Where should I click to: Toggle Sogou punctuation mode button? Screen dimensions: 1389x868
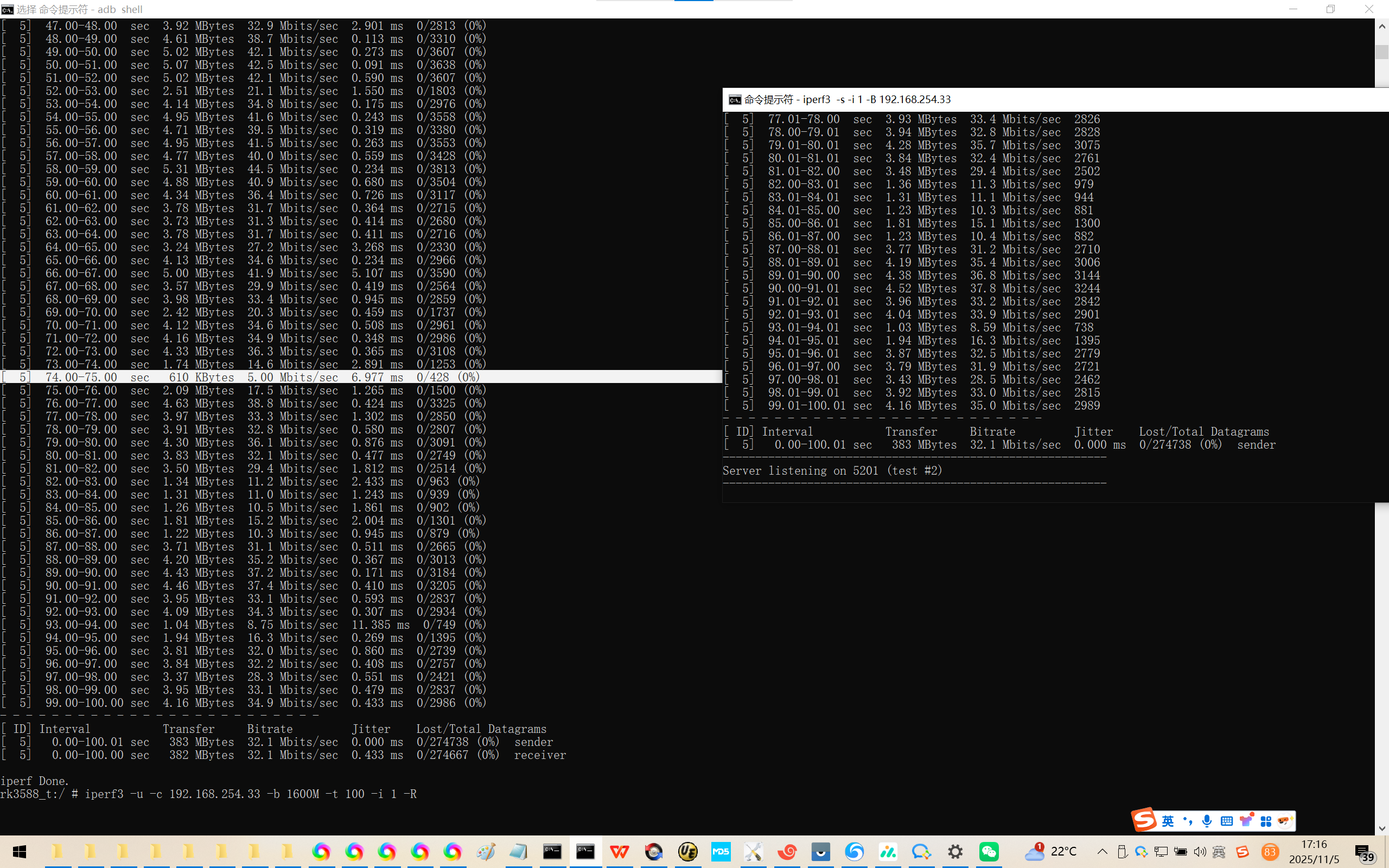coord(1188,821)
